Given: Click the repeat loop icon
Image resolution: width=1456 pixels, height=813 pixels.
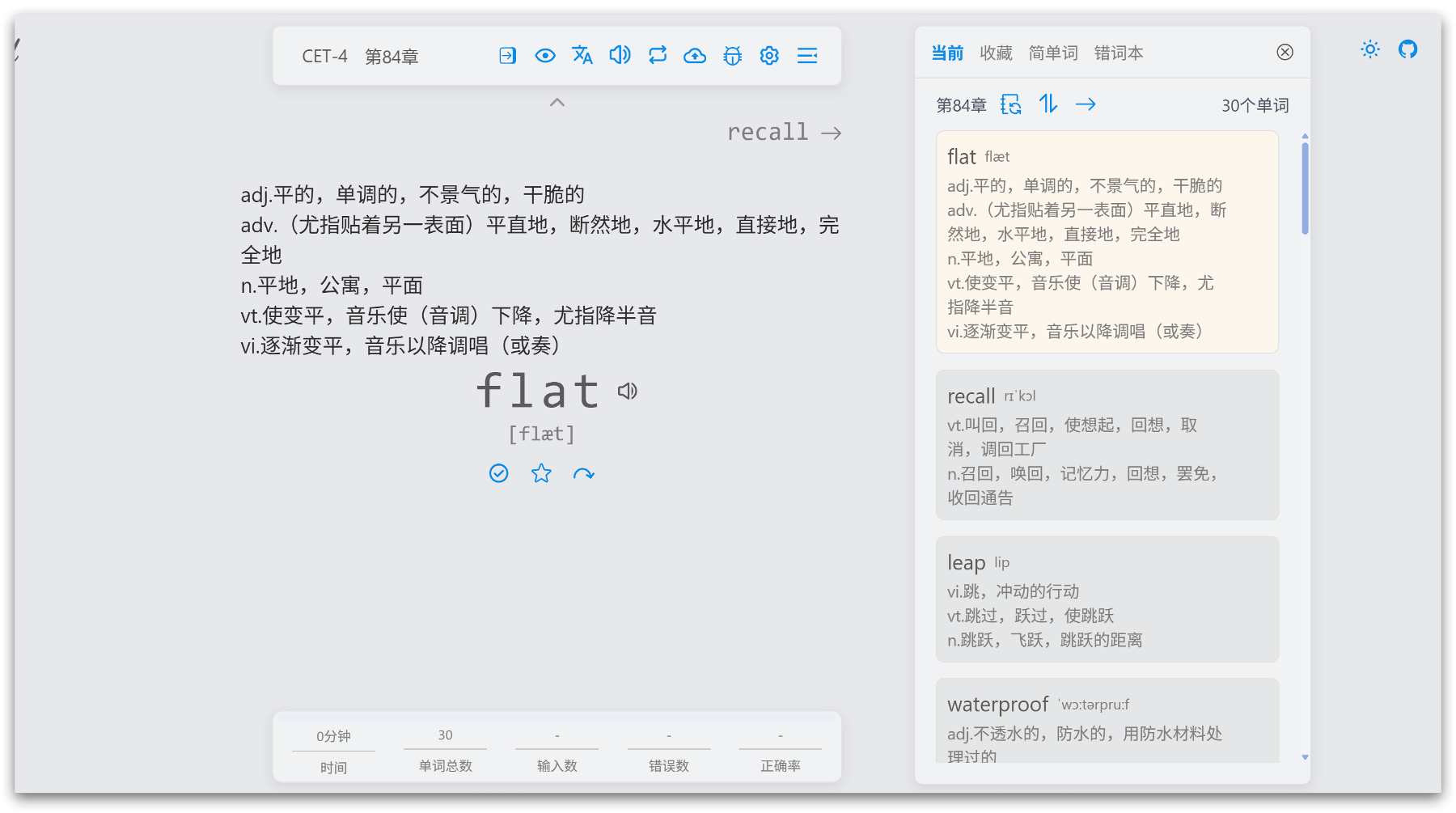Looking at the screenshot, I should tap(658, 56).
